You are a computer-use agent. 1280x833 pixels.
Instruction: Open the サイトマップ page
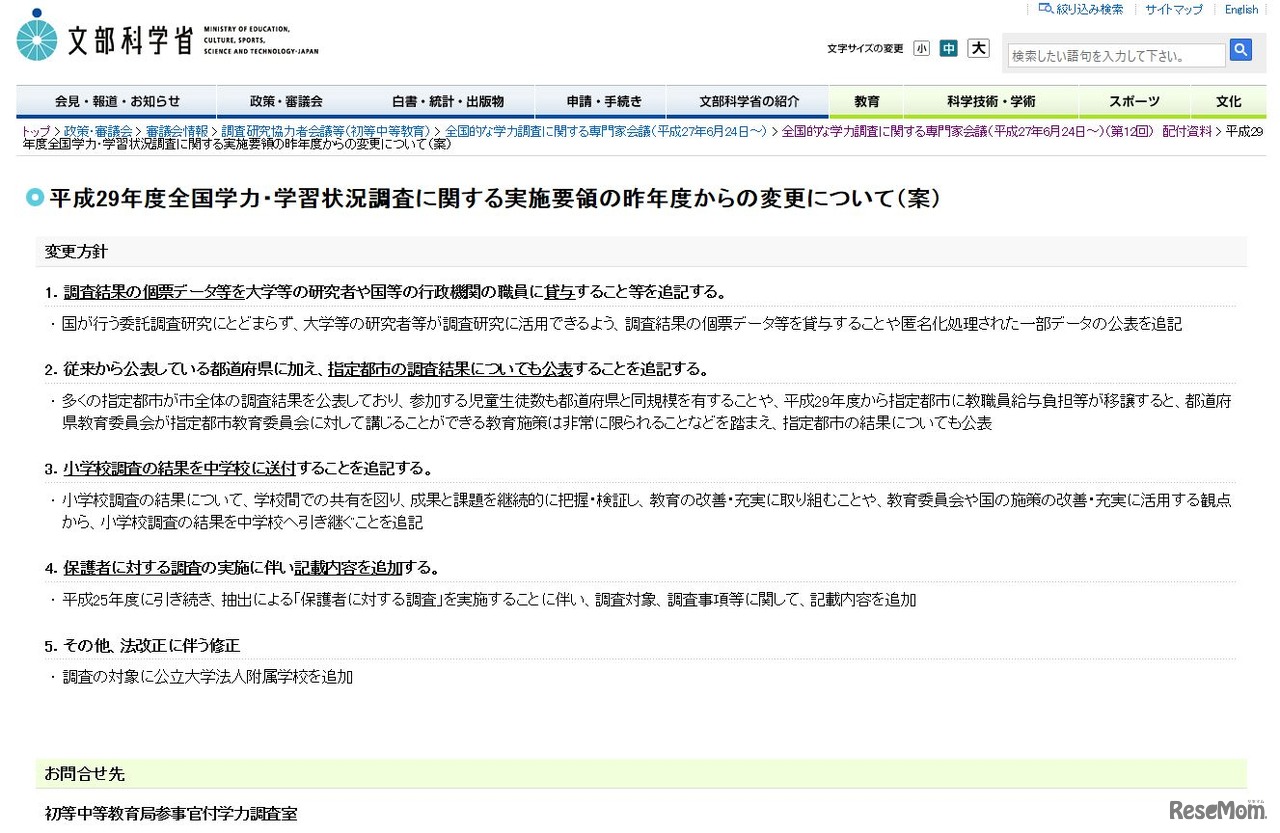tap(1173, 9)
